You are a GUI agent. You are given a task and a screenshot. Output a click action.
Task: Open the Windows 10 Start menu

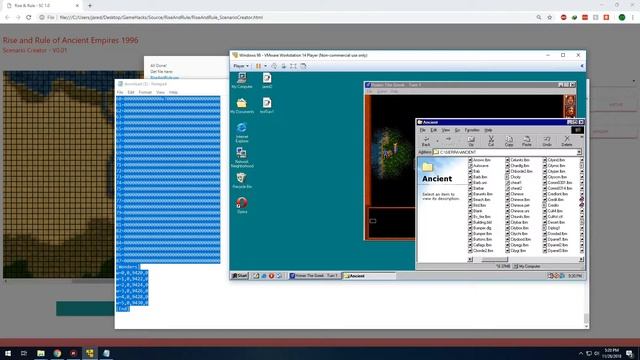[x=8, y=353]
